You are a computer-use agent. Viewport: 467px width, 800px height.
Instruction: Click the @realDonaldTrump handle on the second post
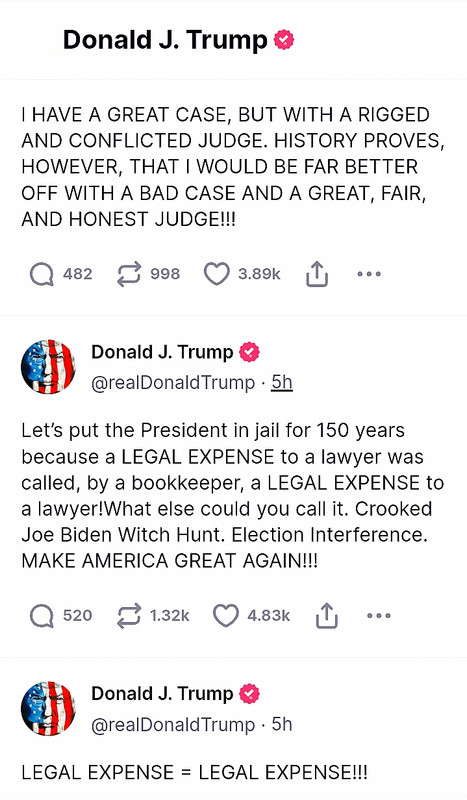click(x=173, y=383)
